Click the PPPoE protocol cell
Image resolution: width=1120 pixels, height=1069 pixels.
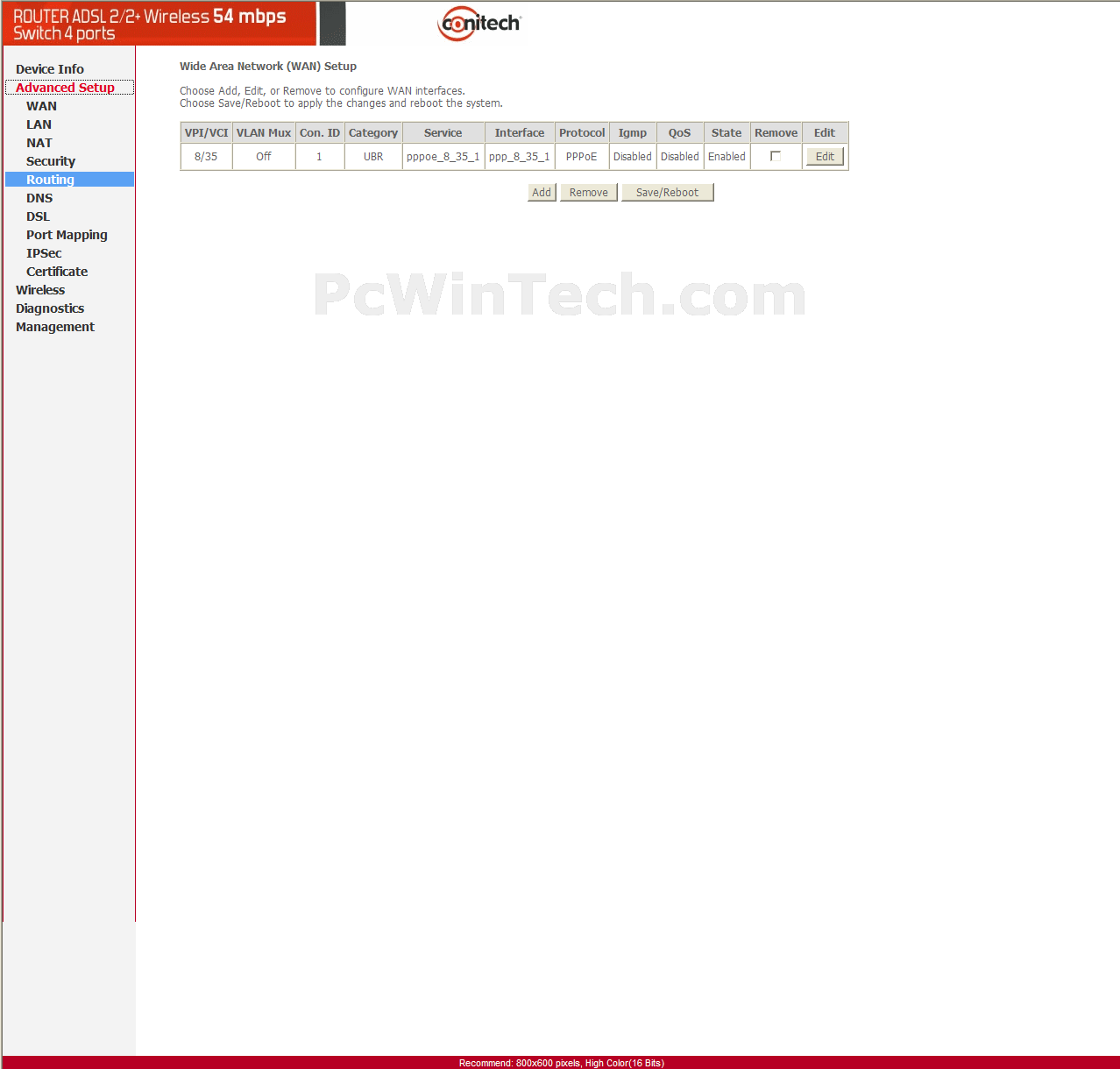pyautogui.click(x=582, y=157)
